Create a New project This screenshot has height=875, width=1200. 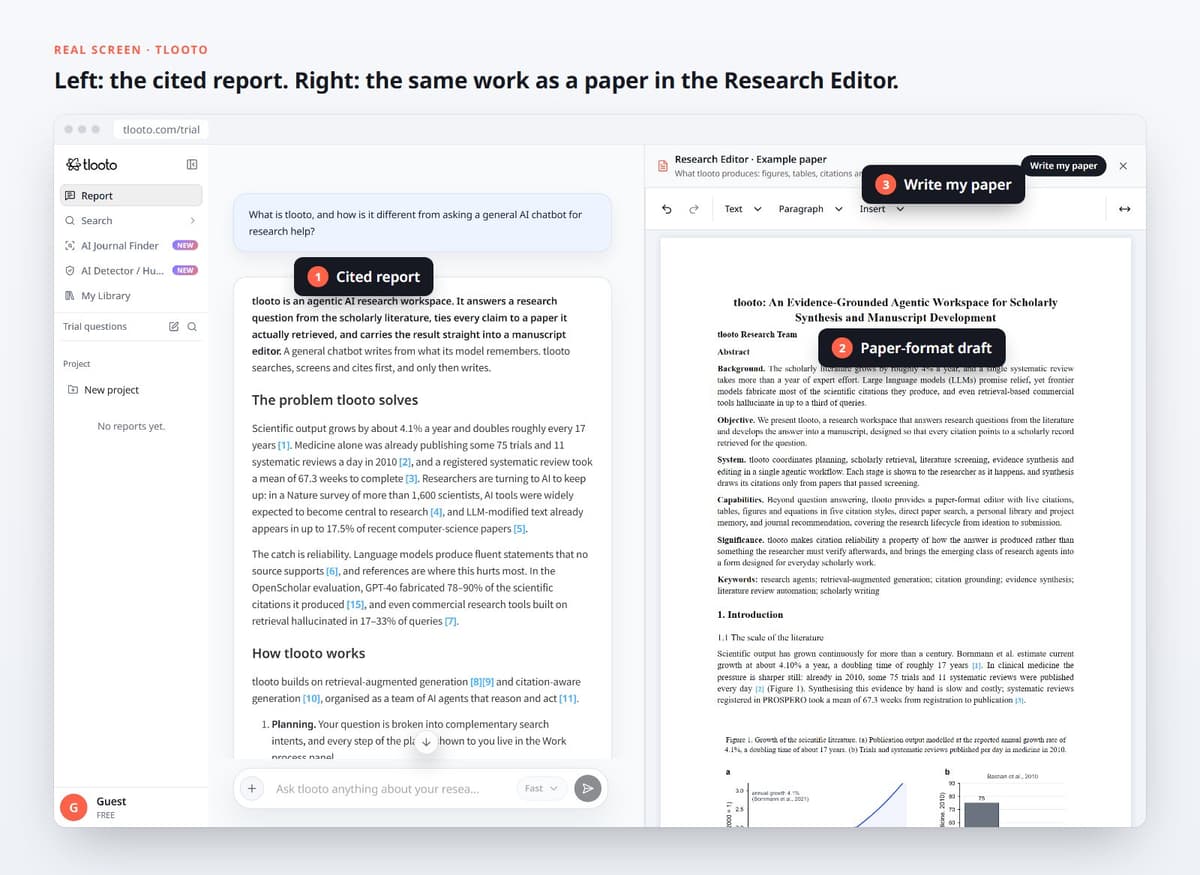(131, 390)
